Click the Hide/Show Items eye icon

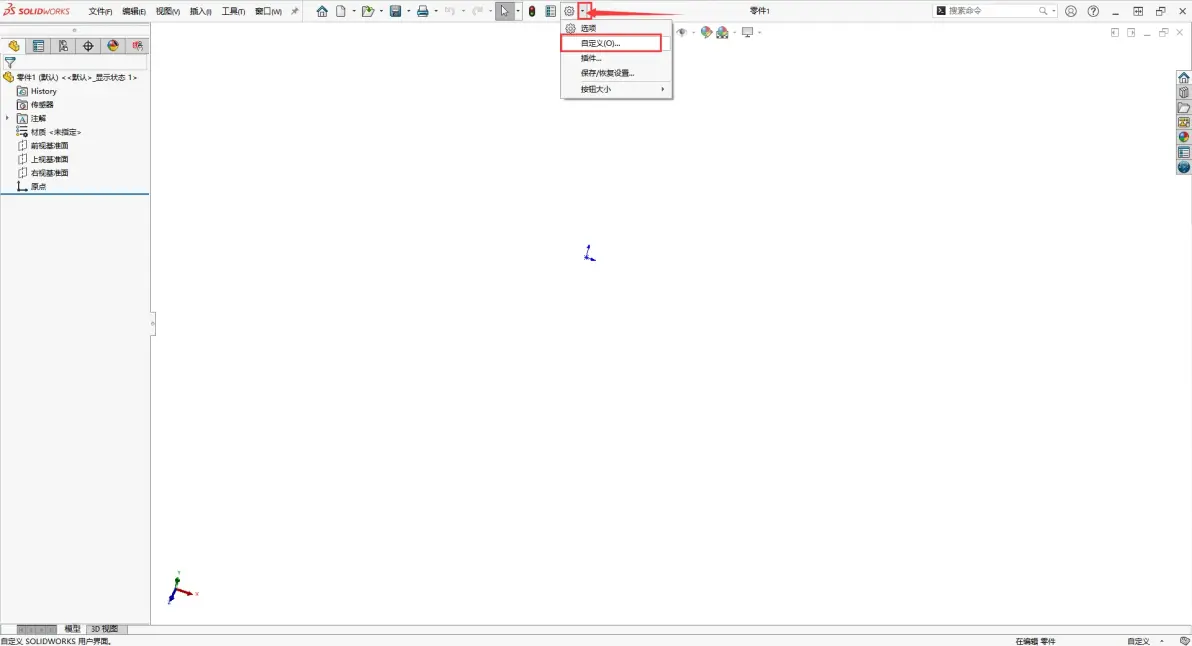[x=682, y=33]
